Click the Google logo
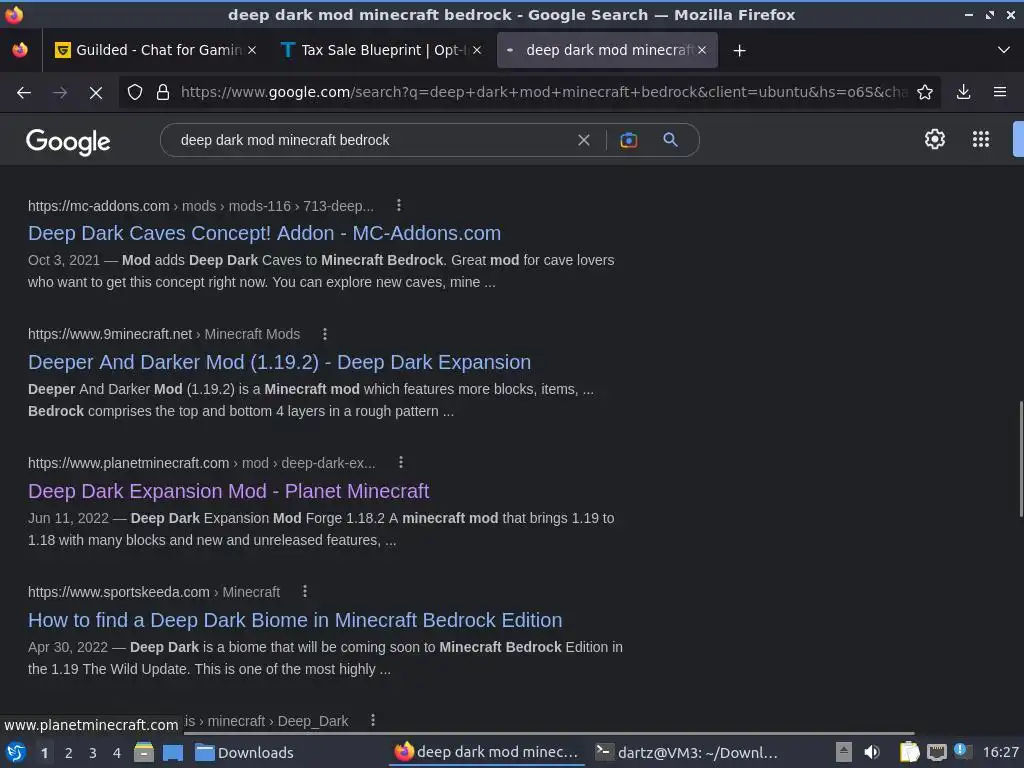Screen dimensions: 1024x768 (68, 141)
